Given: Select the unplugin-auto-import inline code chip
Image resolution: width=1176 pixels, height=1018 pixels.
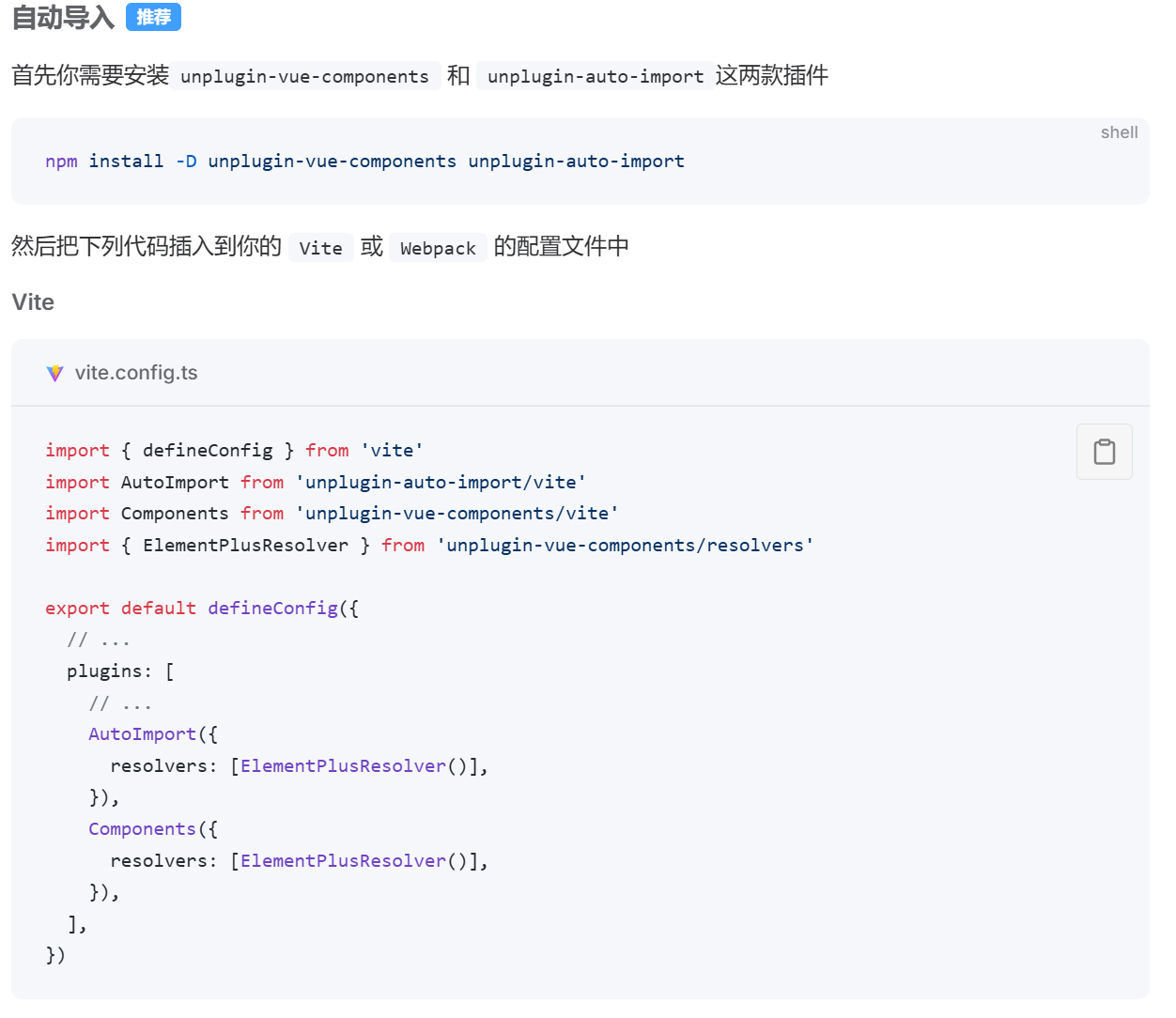Looking at the screenshot, I should tap(594, 75).
